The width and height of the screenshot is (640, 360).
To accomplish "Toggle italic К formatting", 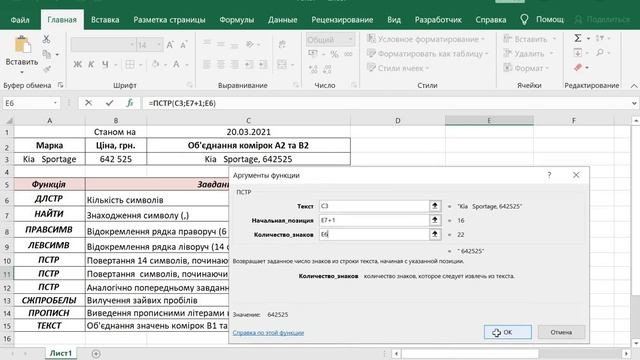I will point(91,64).
